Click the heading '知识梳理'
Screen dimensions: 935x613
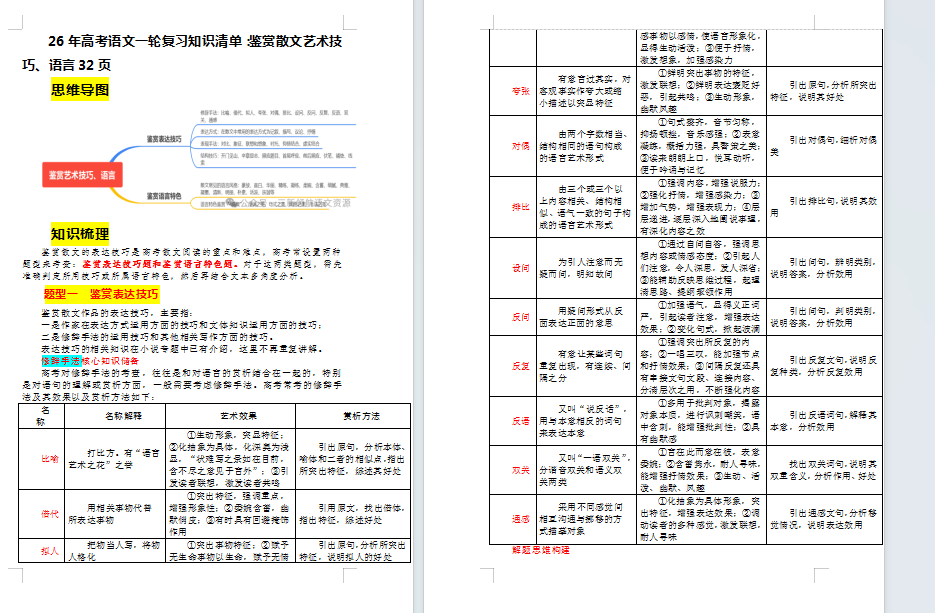(x=80, y=233)
